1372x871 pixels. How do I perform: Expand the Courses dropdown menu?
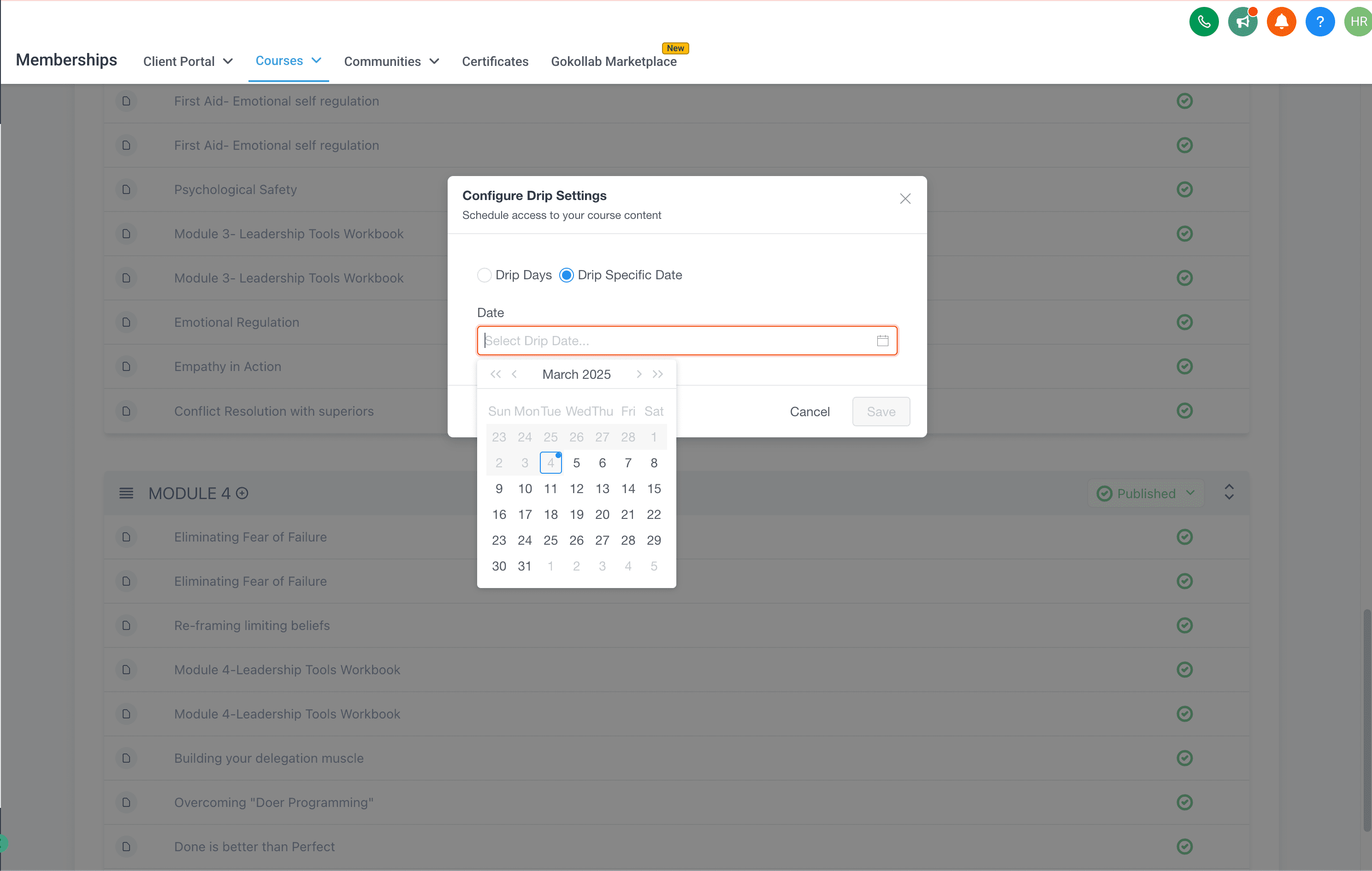[x=288, y=60]
